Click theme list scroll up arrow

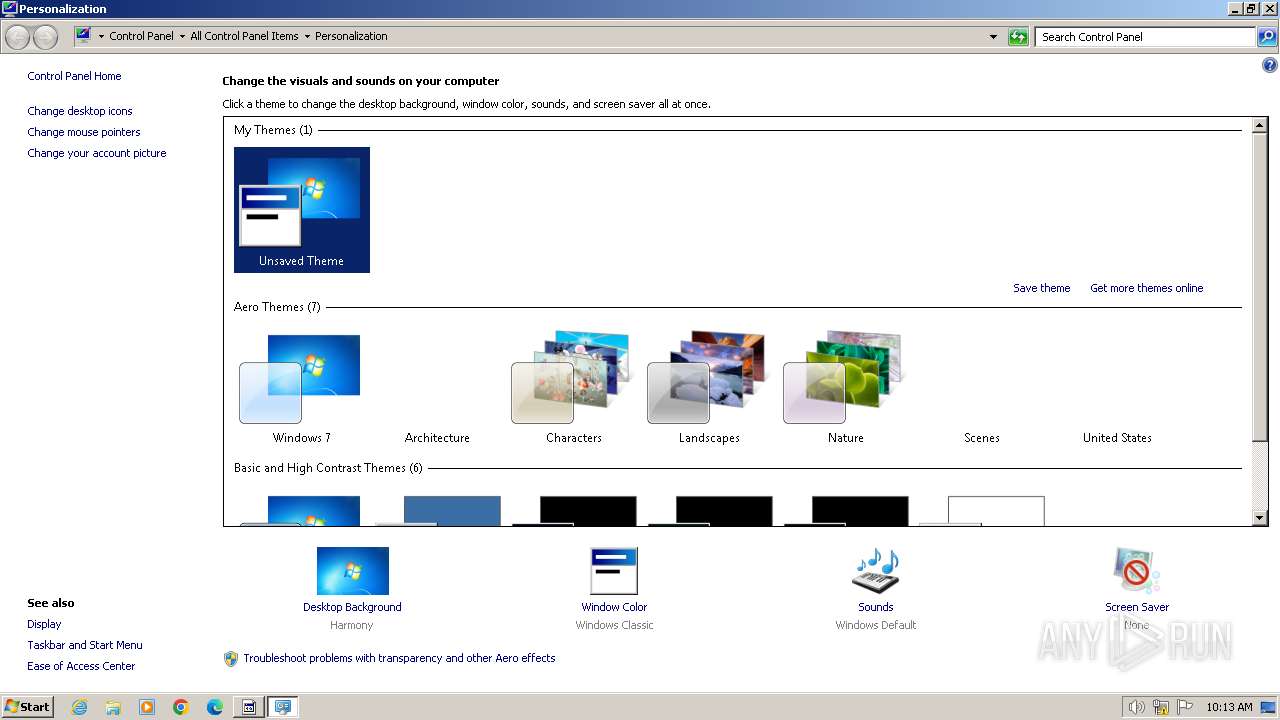tap(1260, 125)
